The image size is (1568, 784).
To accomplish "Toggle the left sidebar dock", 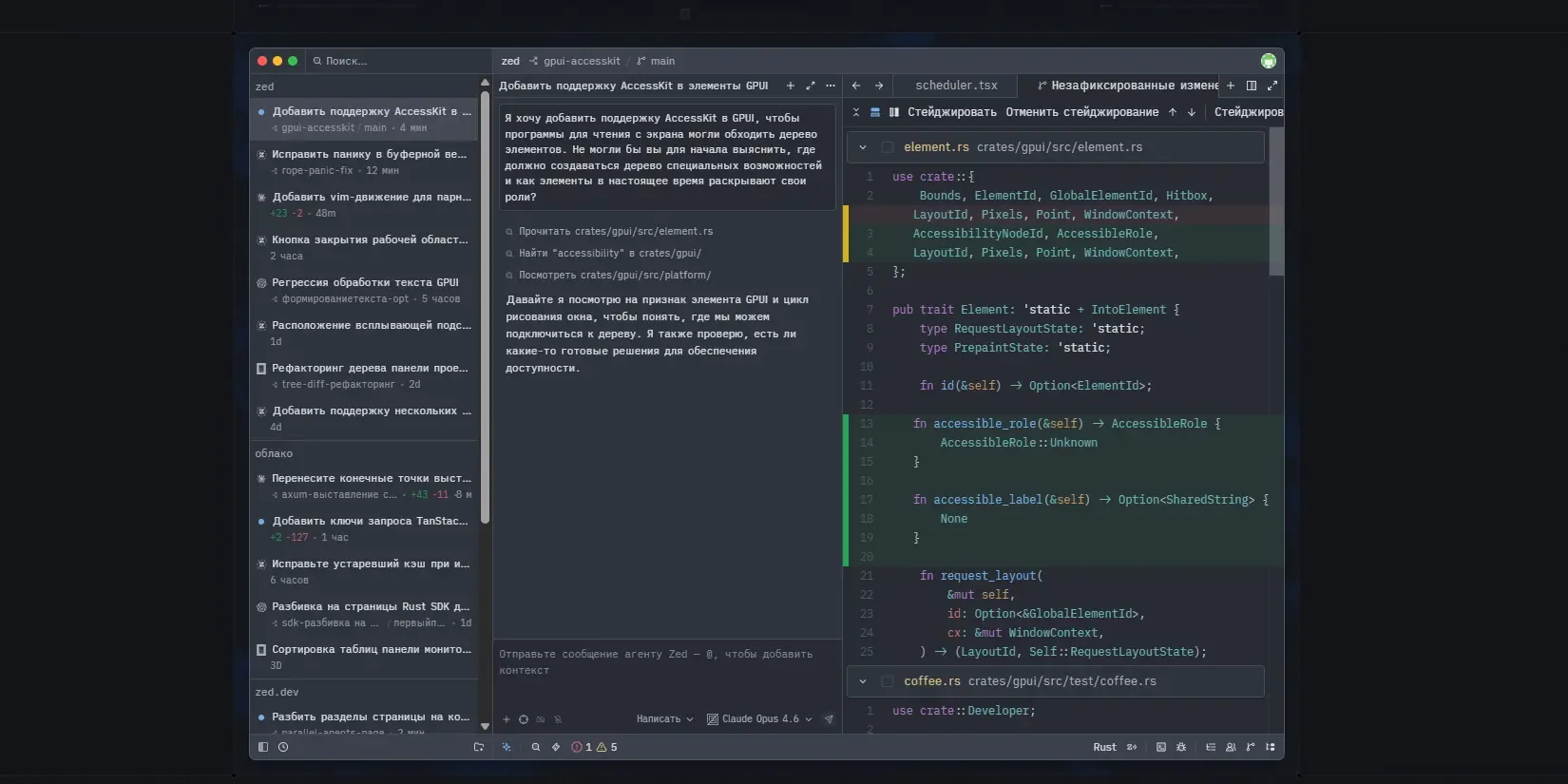I will pos(263,748).
